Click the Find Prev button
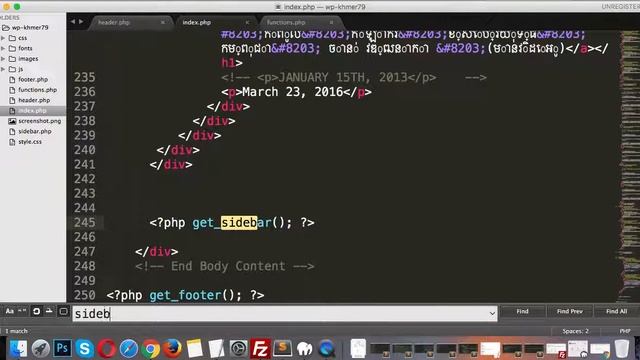The width and height of the screenshot is (640, 360). click(x=569, y=311)
